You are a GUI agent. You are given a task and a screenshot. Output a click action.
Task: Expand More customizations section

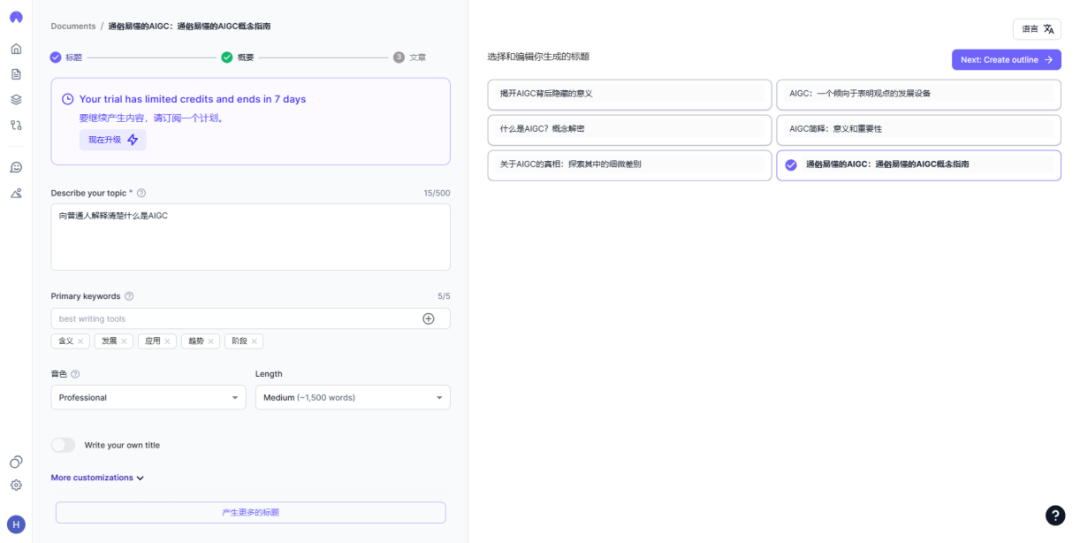coord(98,478)
